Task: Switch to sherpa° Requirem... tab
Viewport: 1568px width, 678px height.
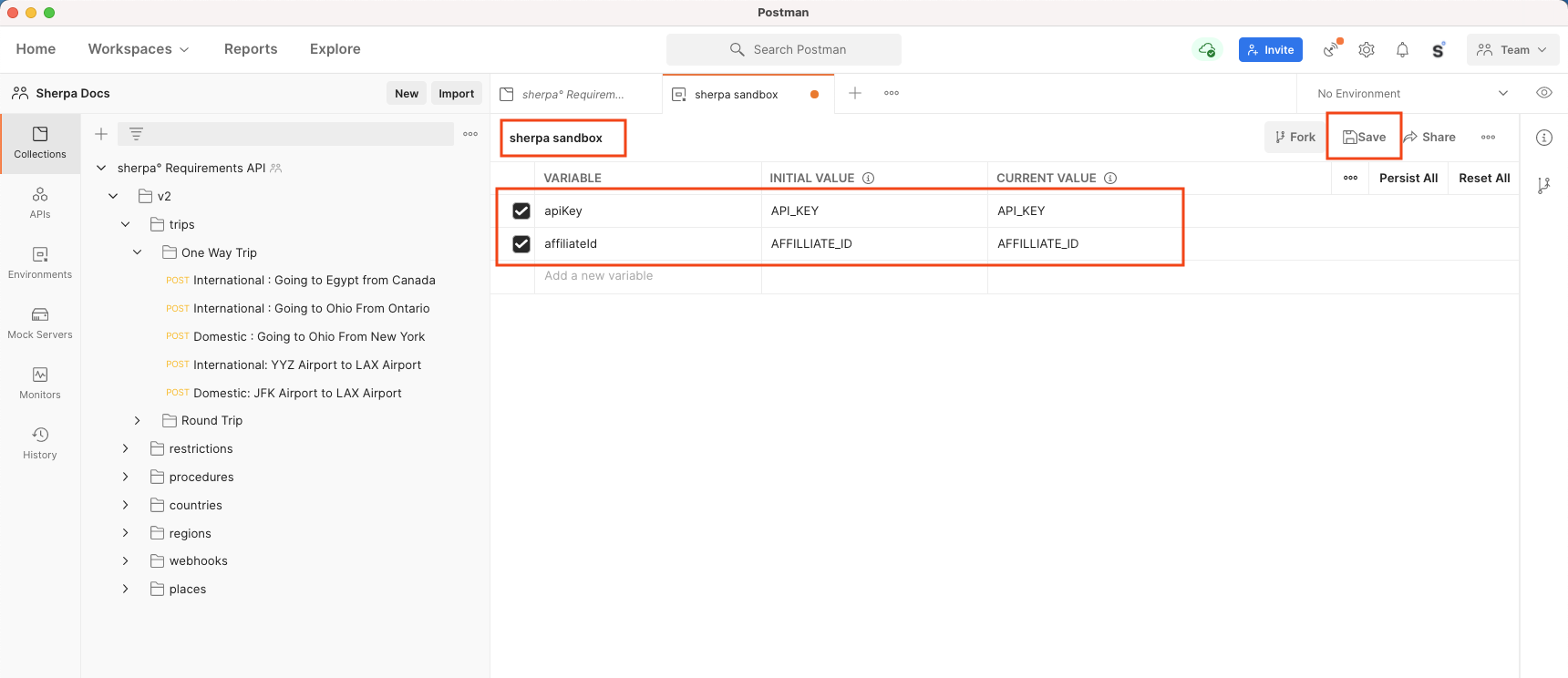Action: pos(573,94)
